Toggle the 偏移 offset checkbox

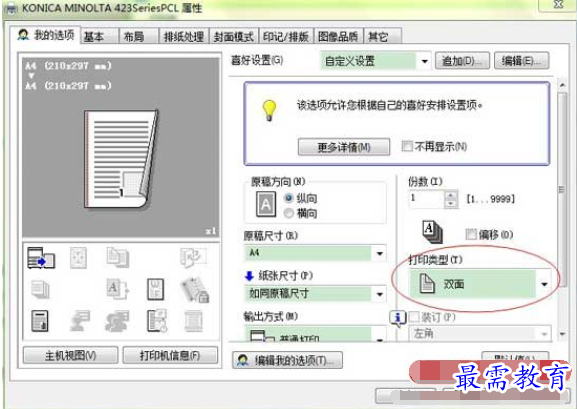tap(471, 234)
